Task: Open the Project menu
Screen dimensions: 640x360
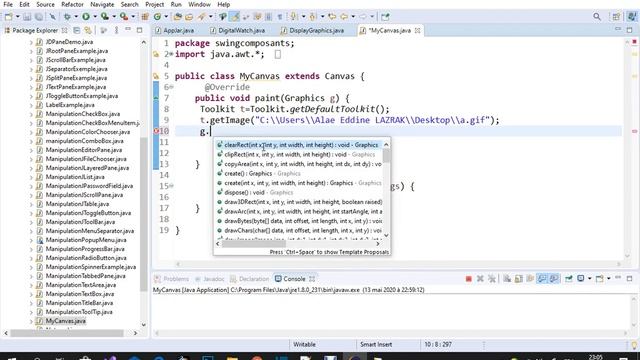Action: (x=154, y=4)
